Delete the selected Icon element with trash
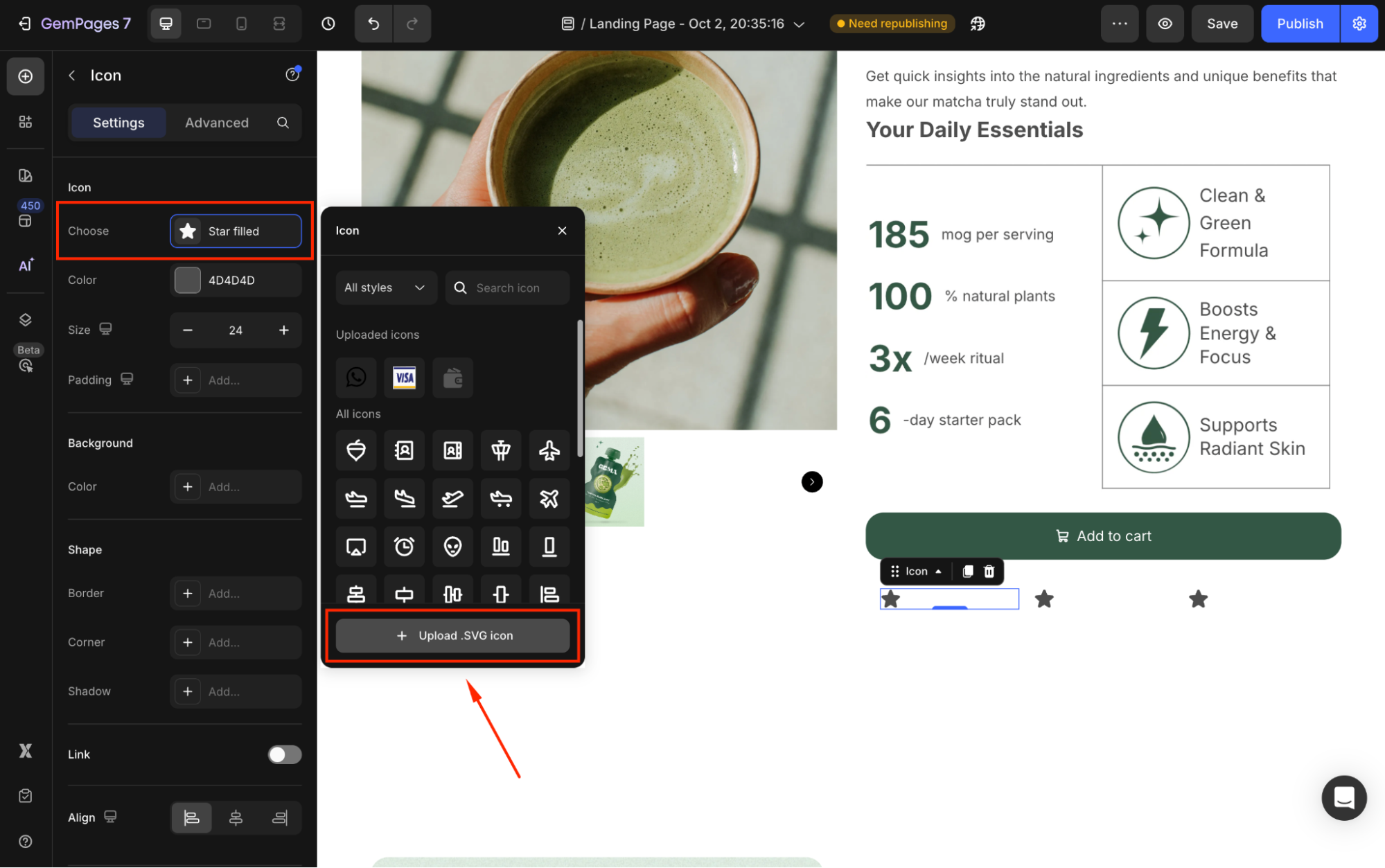The width and height of the screenshot is (1385, 868). [x=989, y=572]
